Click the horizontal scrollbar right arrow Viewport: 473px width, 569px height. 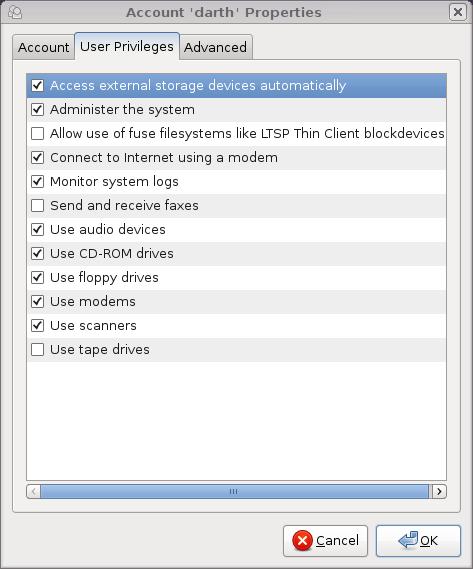[439, 491]
